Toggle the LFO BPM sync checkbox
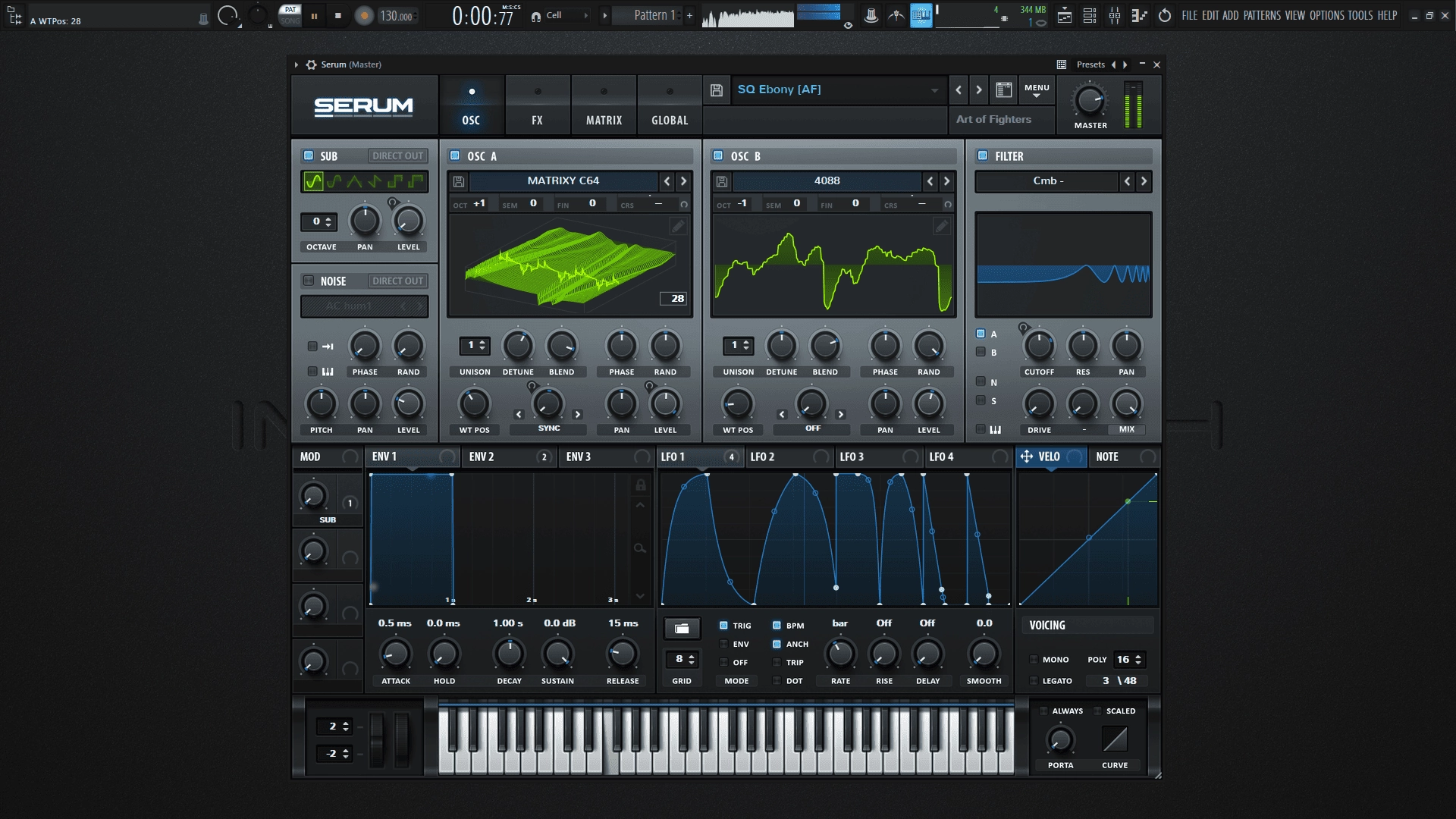Image resolution: width=1456 pixels, height=819 pixels. click(777, 626)
